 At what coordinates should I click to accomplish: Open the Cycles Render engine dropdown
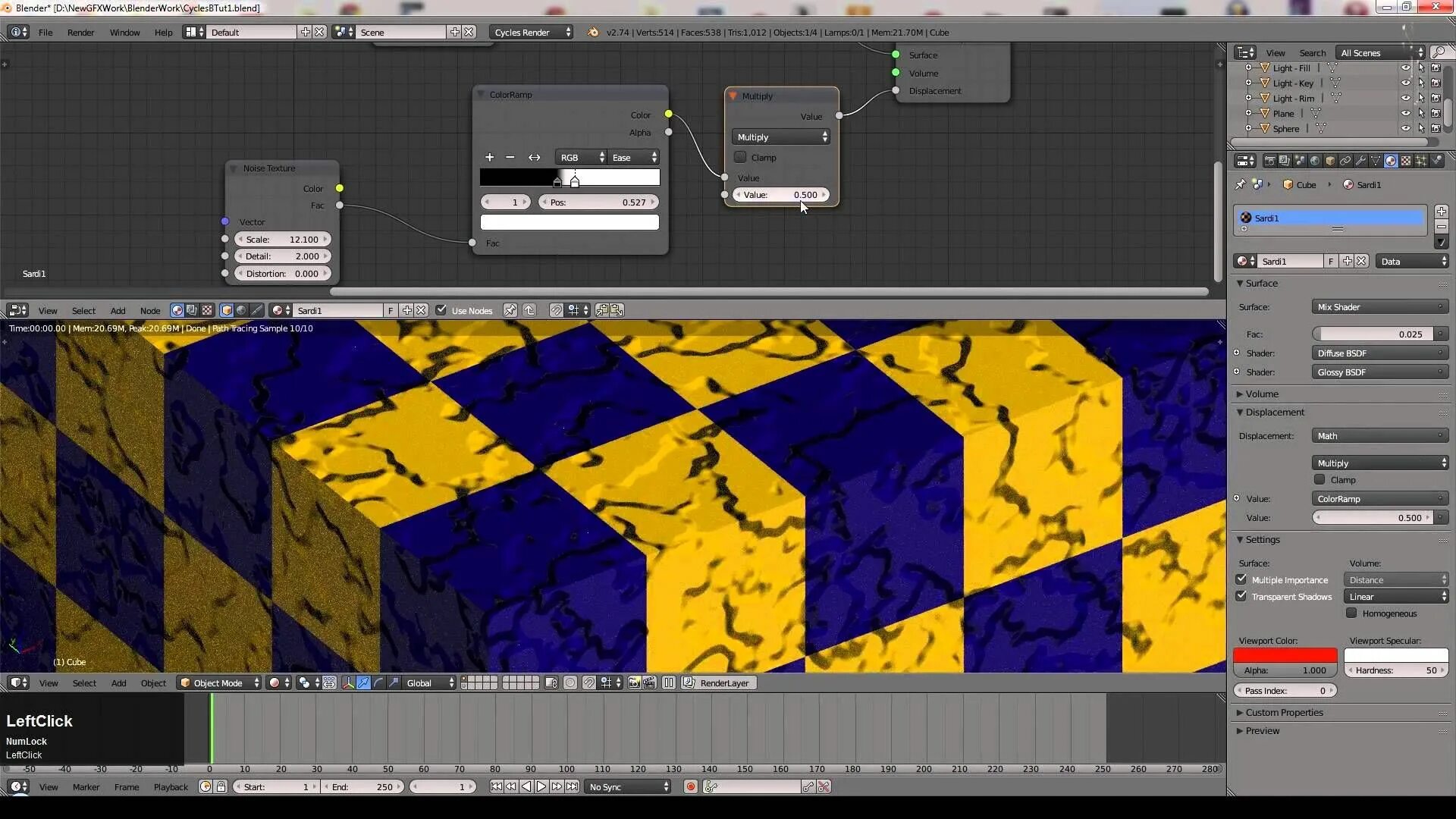coord(531,32)
